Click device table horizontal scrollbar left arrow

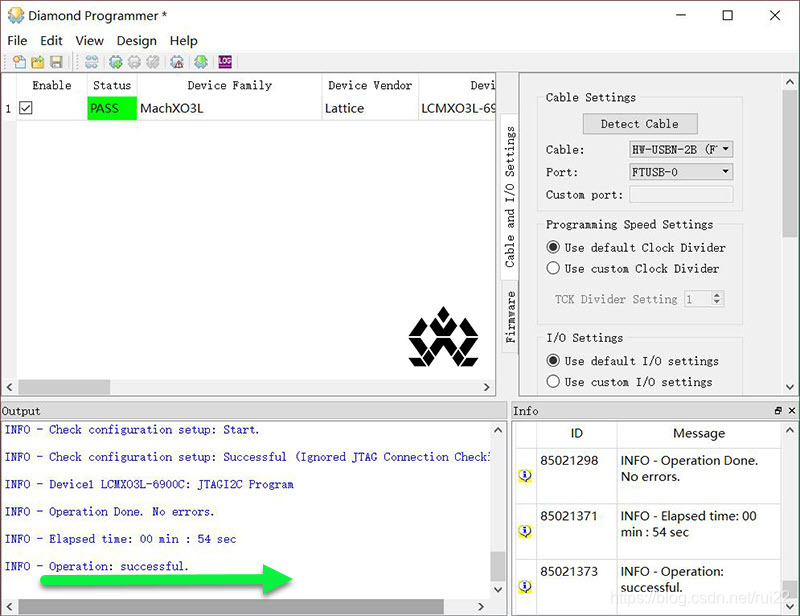point(9,387)
